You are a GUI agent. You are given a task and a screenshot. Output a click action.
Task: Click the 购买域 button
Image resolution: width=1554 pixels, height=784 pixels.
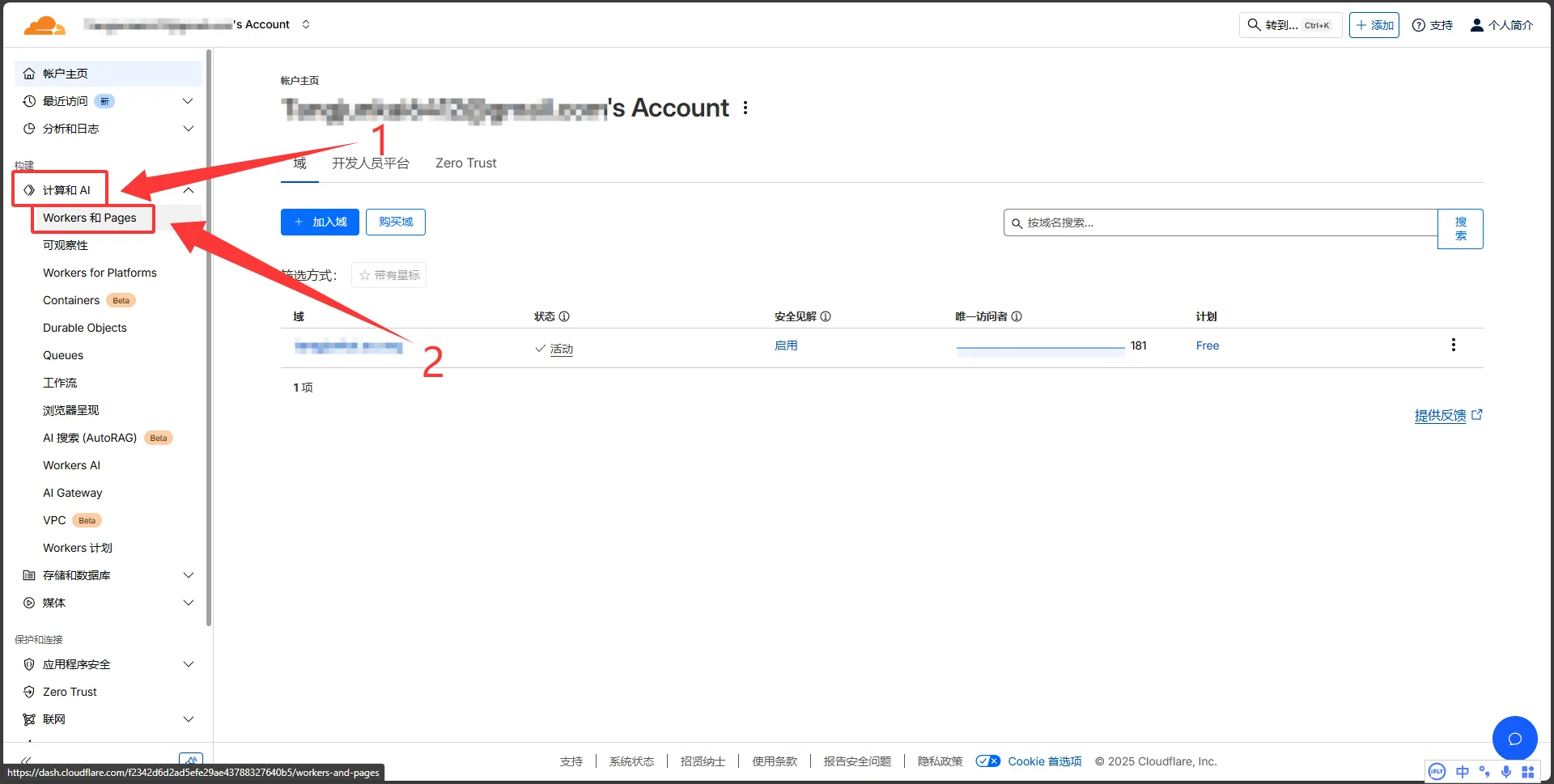[396, 222]
